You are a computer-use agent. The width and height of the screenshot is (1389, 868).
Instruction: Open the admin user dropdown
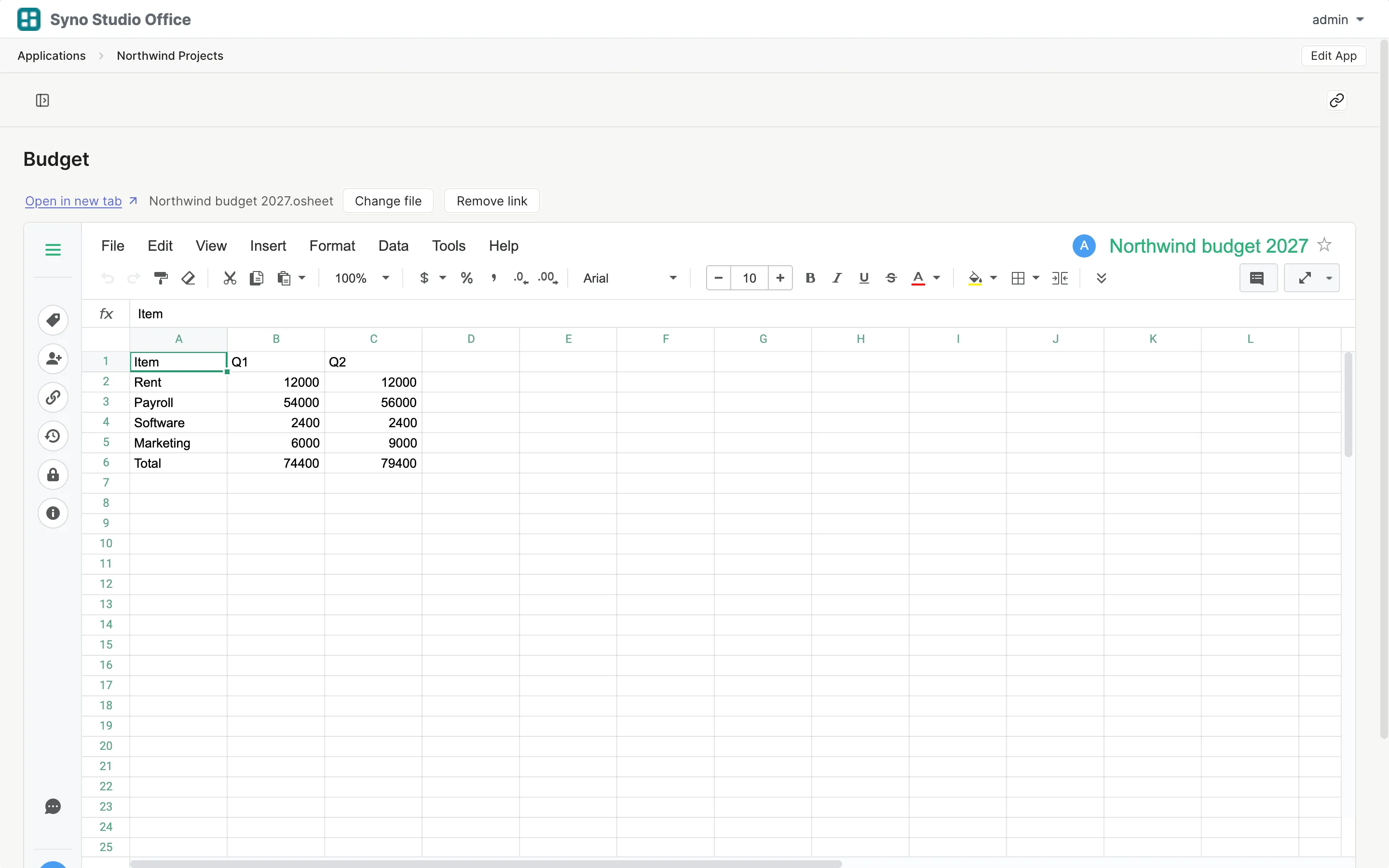click(1338, 19)
